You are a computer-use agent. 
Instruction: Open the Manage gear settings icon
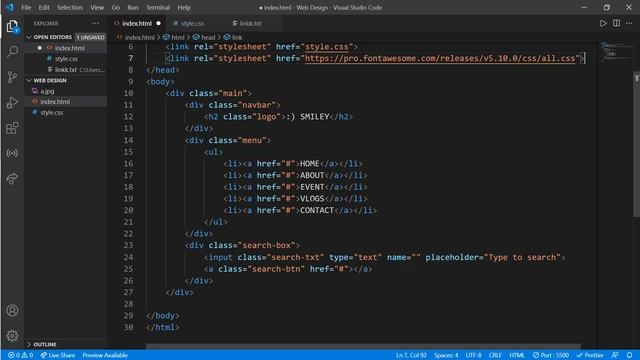pyautogui.click(x=12, y=336)
